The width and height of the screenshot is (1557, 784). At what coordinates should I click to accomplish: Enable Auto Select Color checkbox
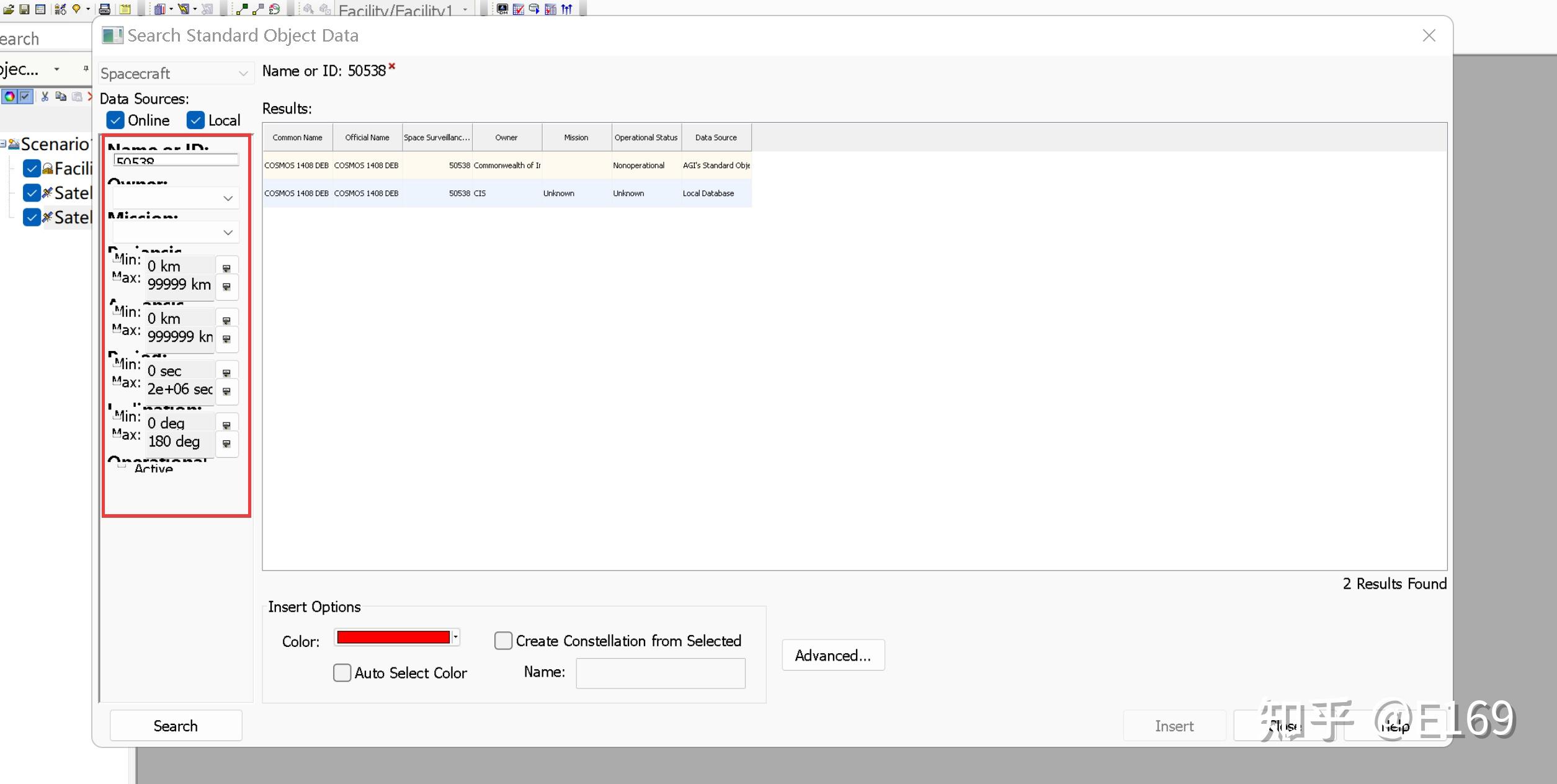[342, 673]
